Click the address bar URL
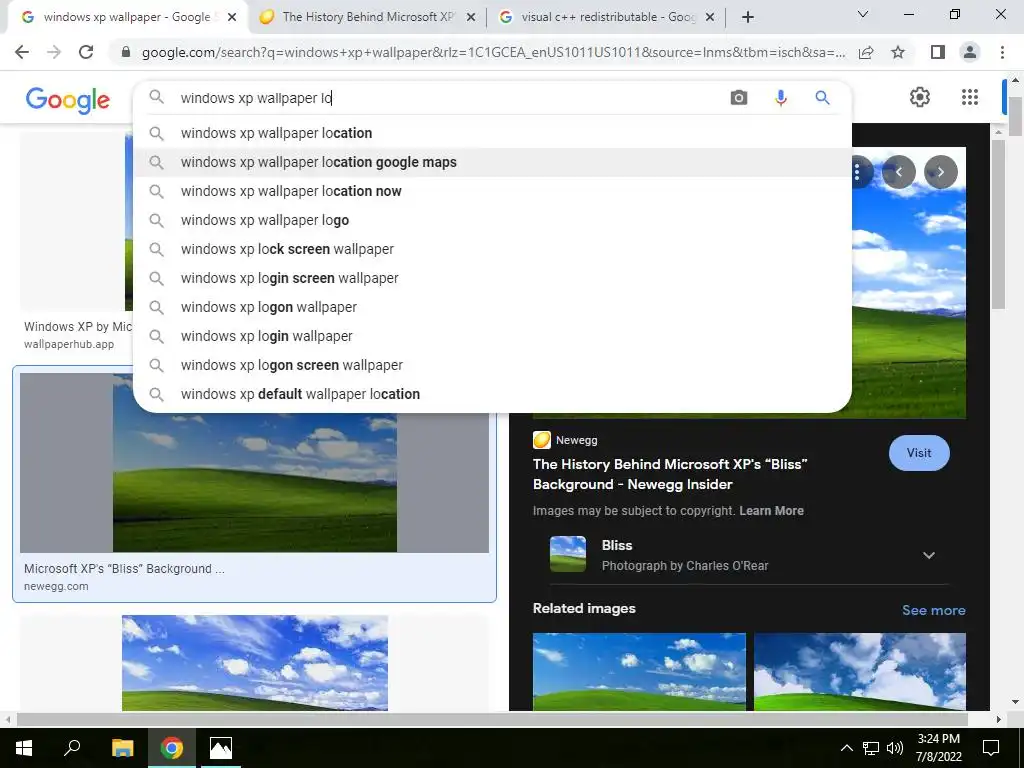The height and width of the screenshot is (768, 1024). [x=493, y=52]
